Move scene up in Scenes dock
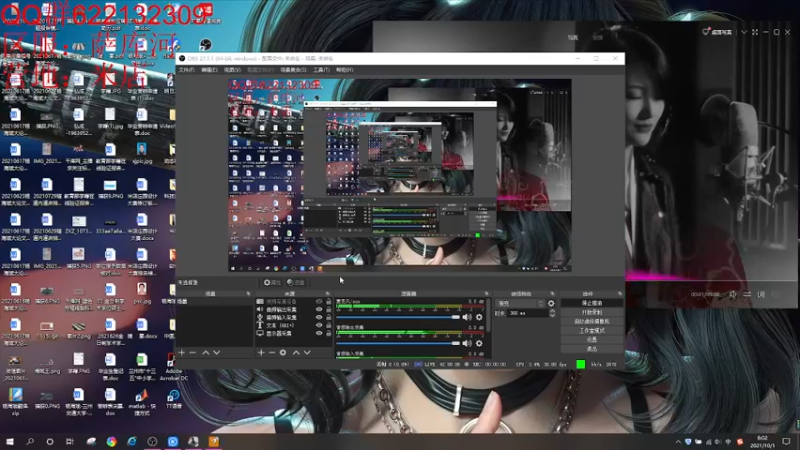 206,353
